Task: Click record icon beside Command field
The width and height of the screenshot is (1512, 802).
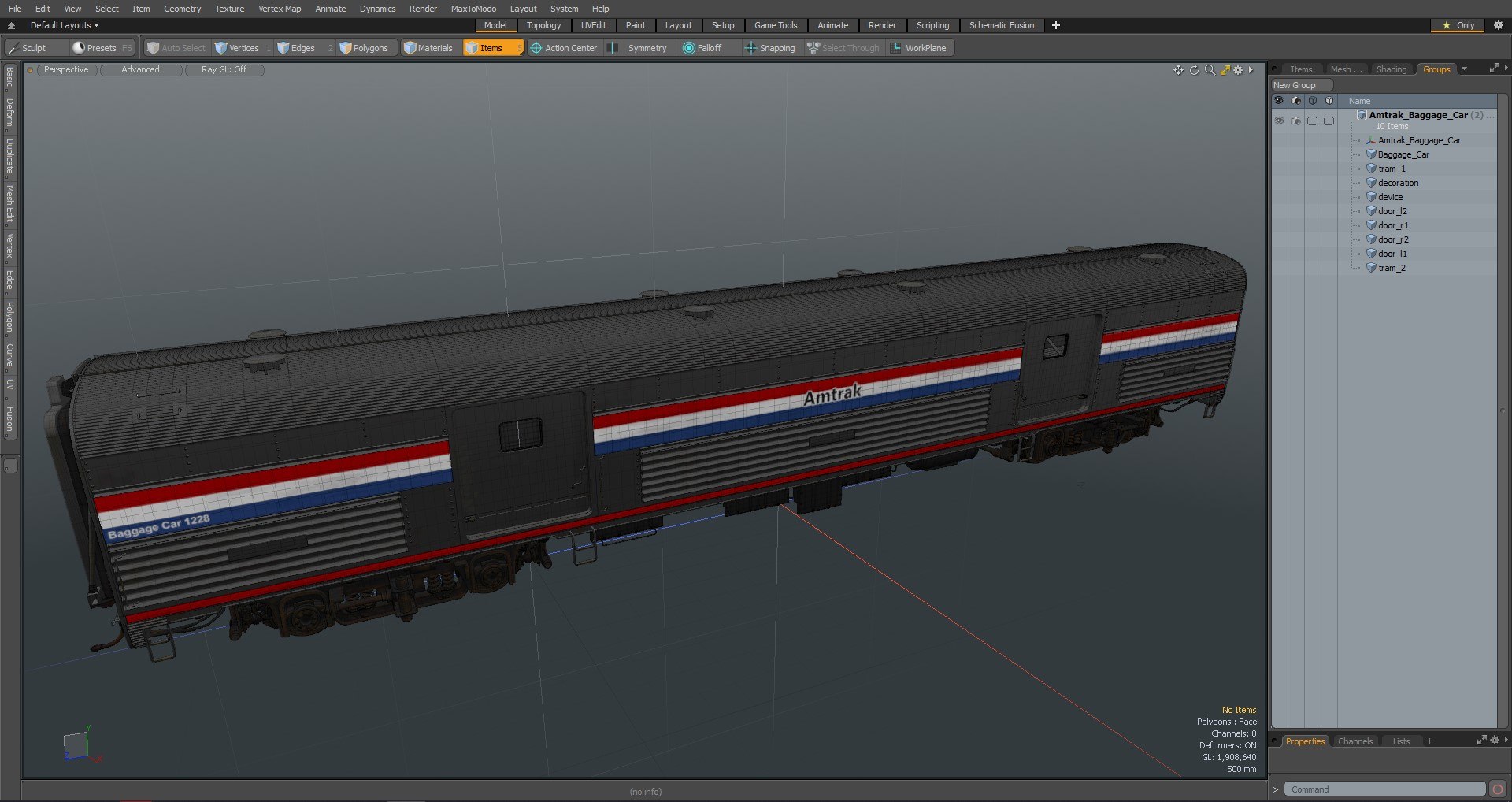Action: [x=1498, y=789]
